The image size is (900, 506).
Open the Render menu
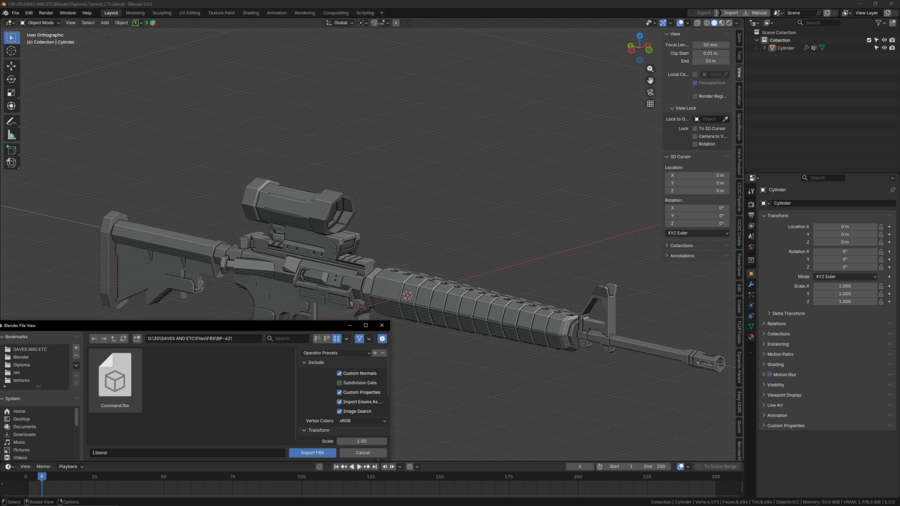pyautogui.click(x=46, y=13)
